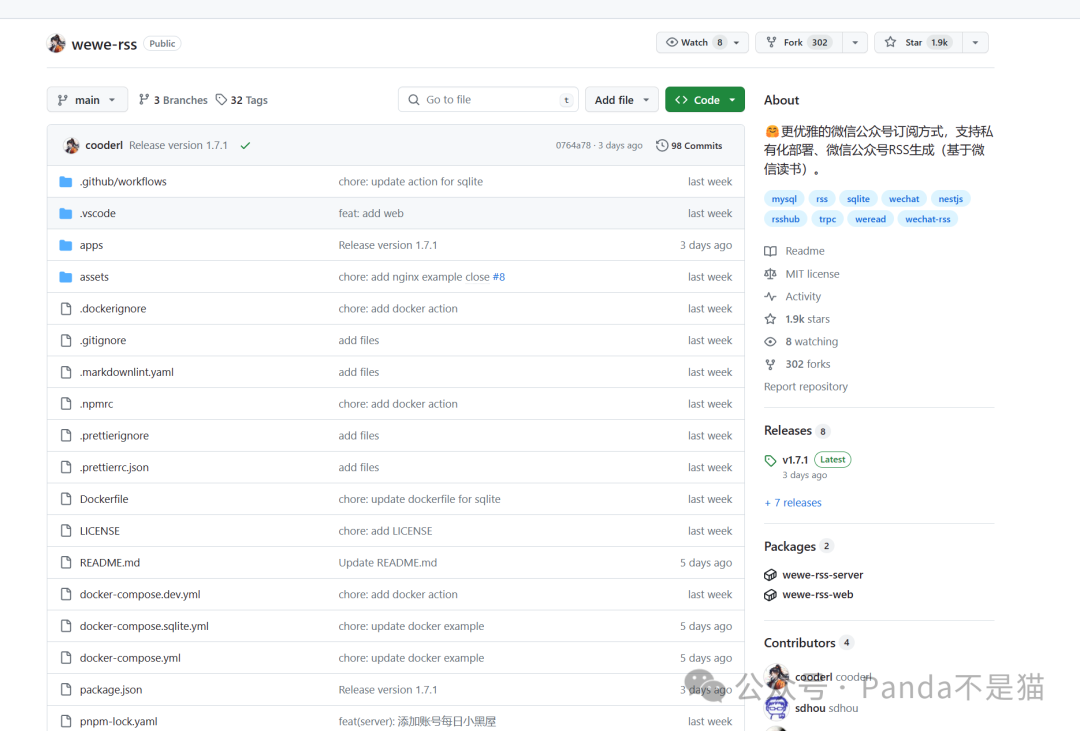Click Report repository link
Image resolution: width=1080 pixels, height=731 pixels.
[x=806, y=387]
